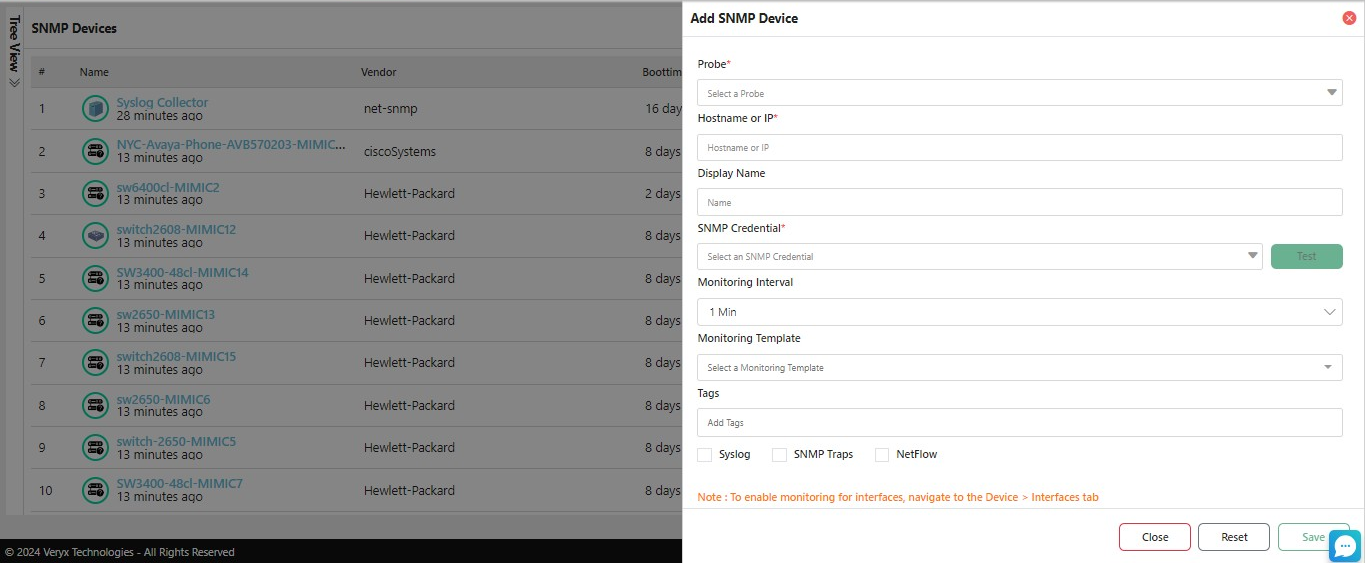This screenshot has height=563, width=1365.
Task: Open the switch-2650-MIMIC5 device link
Action: tap(176, 441)
